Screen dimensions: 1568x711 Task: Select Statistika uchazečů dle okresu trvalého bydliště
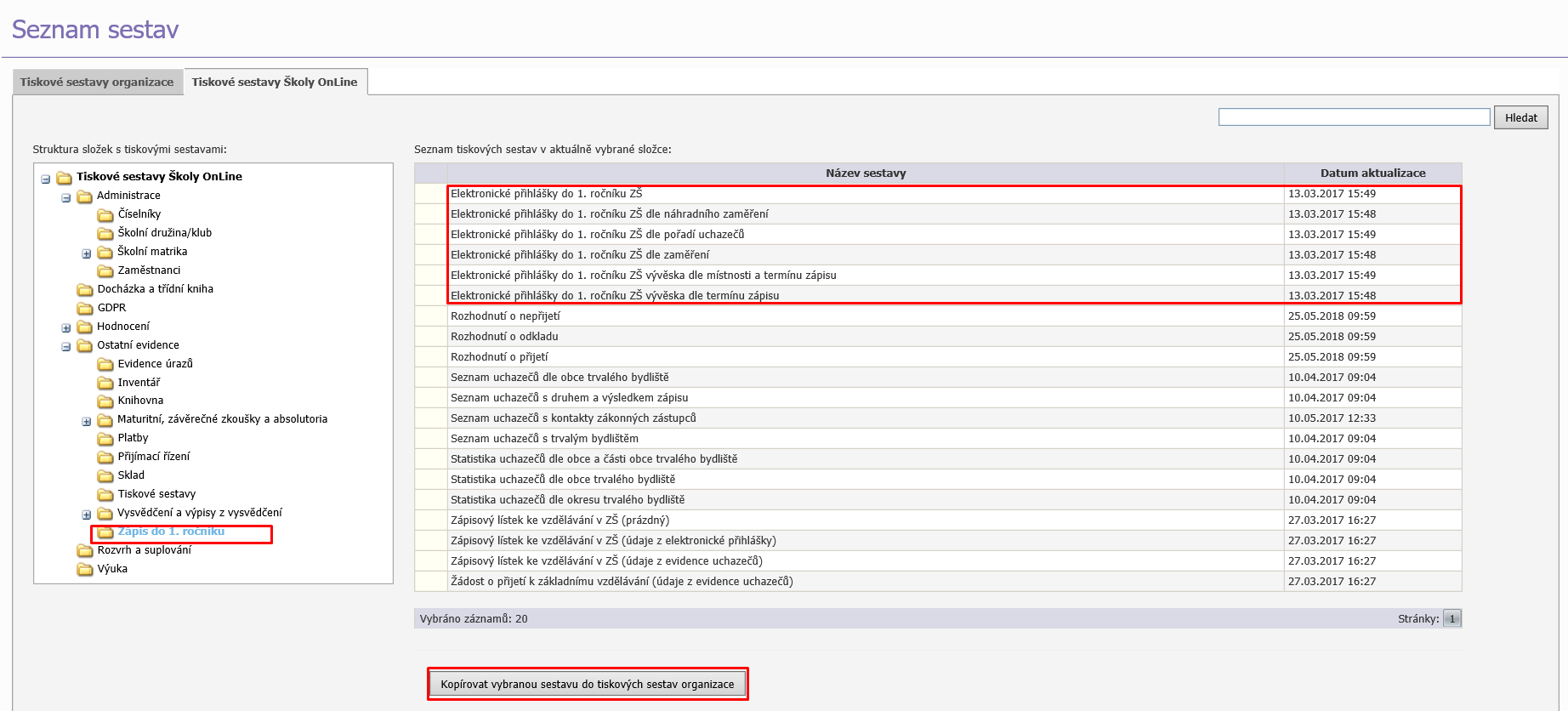coord(938,500)
